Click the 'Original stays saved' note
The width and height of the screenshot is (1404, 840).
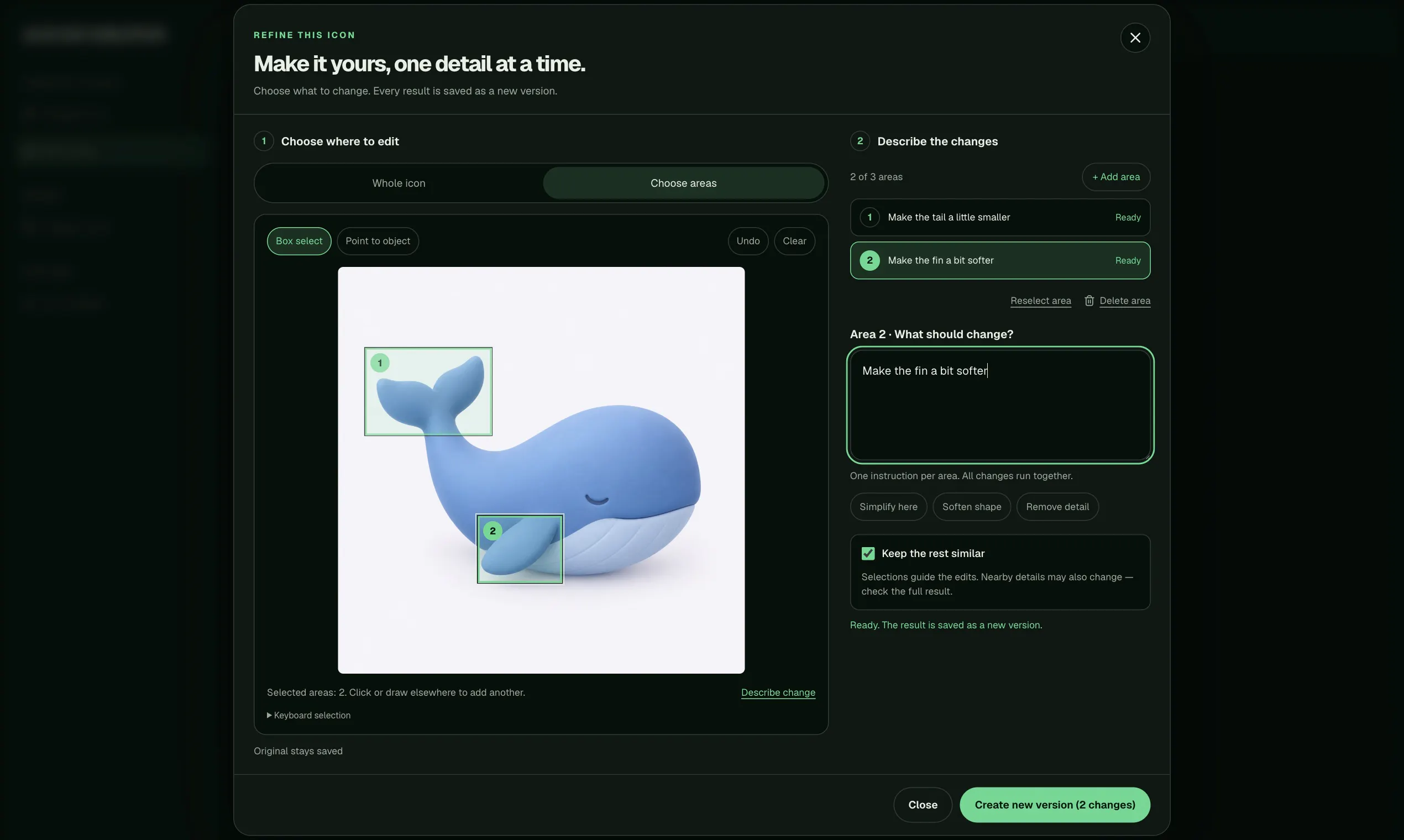click(298, 751)
